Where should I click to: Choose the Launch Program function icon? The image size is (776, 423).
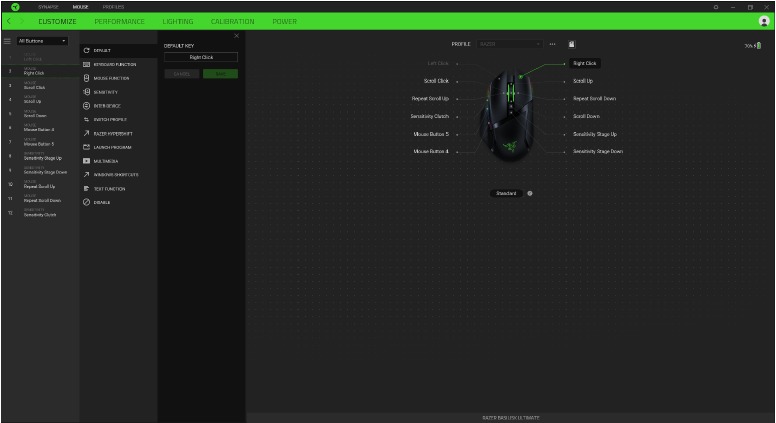coord(87,147)
